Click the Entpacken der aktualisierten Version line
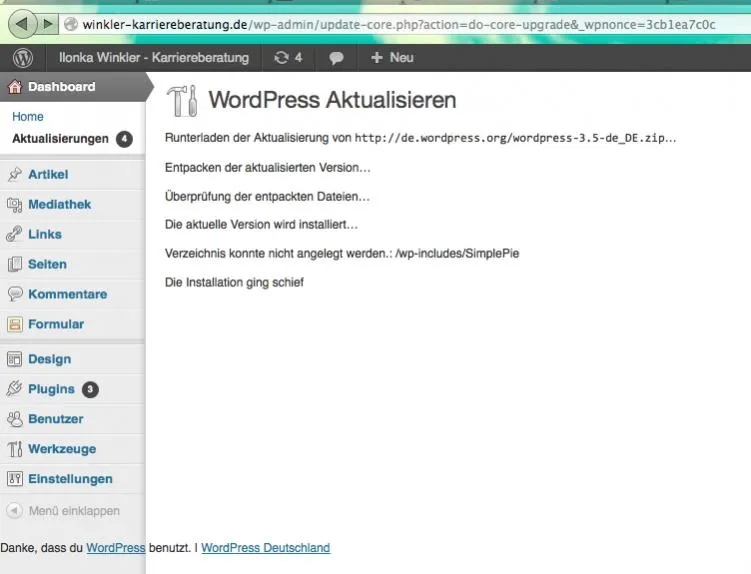 tap(267, 168)
